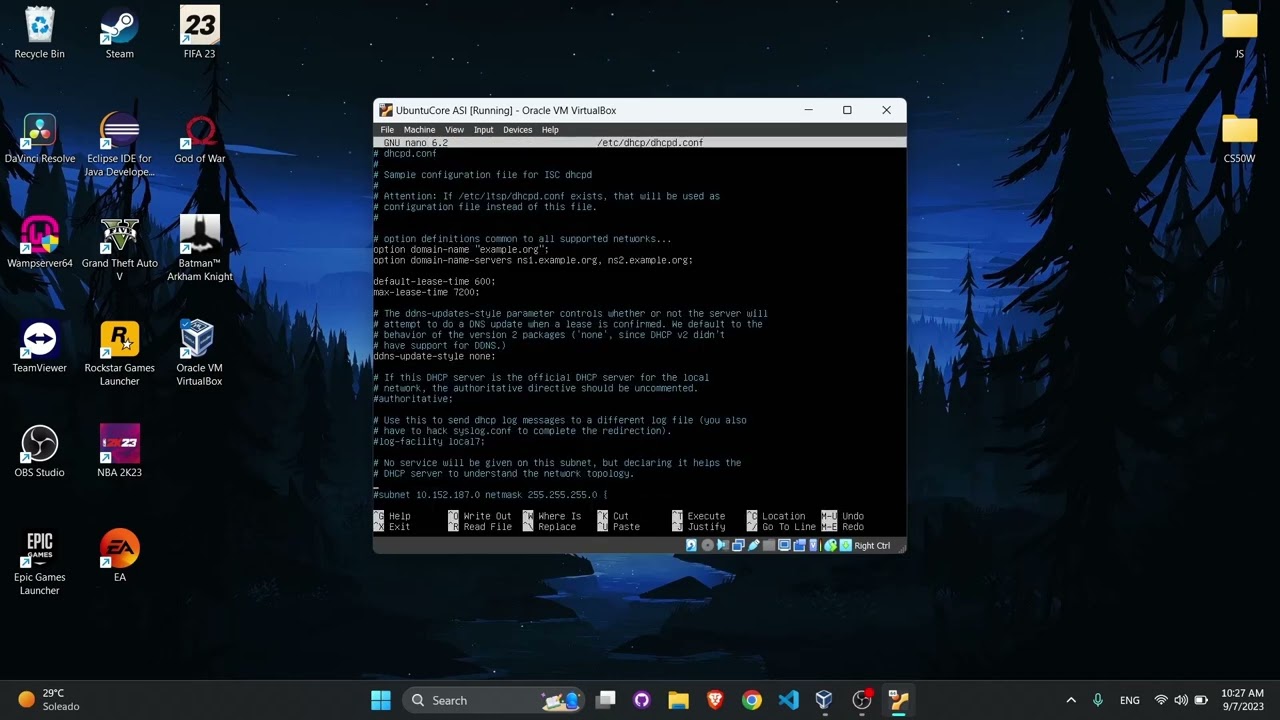The width and height of the screenshot is (1280, 720).
Task: Open OBS Studio taskbar icon
Action: pos(862,700)
